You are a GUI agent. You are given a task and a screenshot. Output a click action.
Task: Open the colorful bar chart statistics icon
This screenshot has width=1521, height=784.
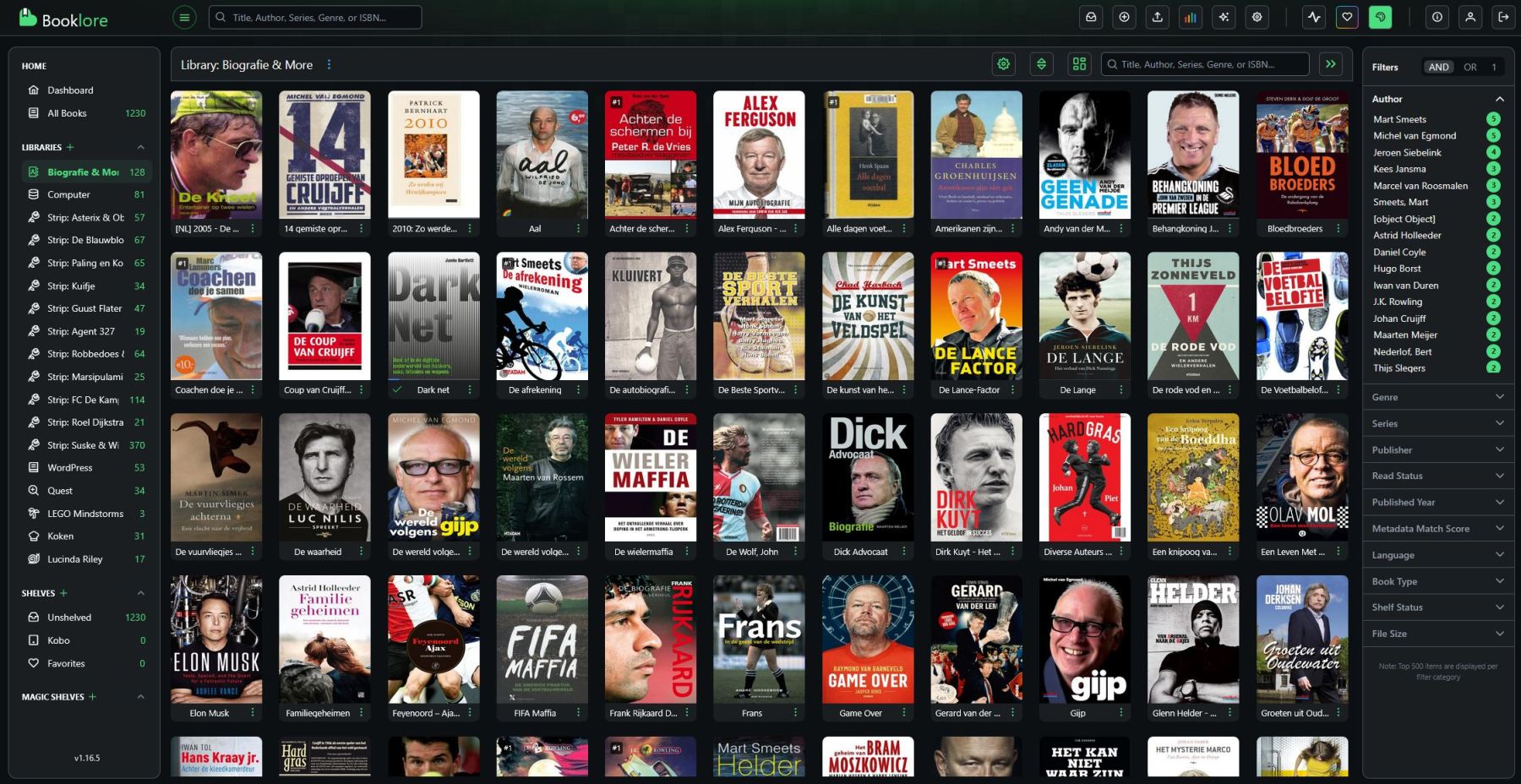click(1190, 17)
